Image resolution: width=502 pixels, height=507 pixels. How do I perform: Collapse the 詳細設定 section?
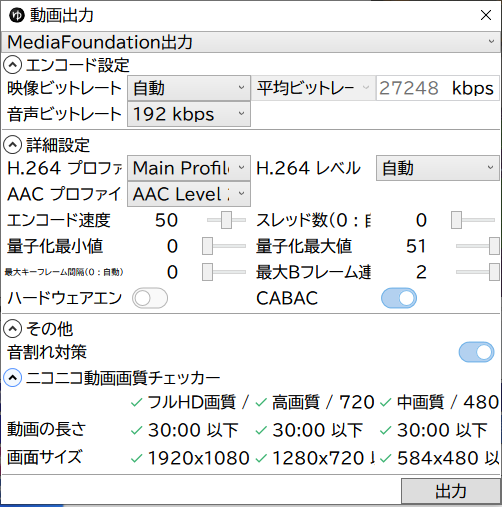[13, 145]
